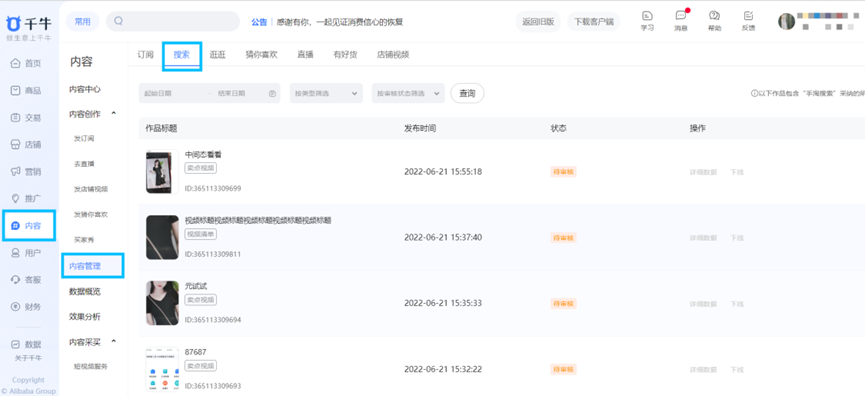This screenshot has height=396, width=865.
Task: Open 学习 learning icon in header
Action: click(x=647, y=16)
